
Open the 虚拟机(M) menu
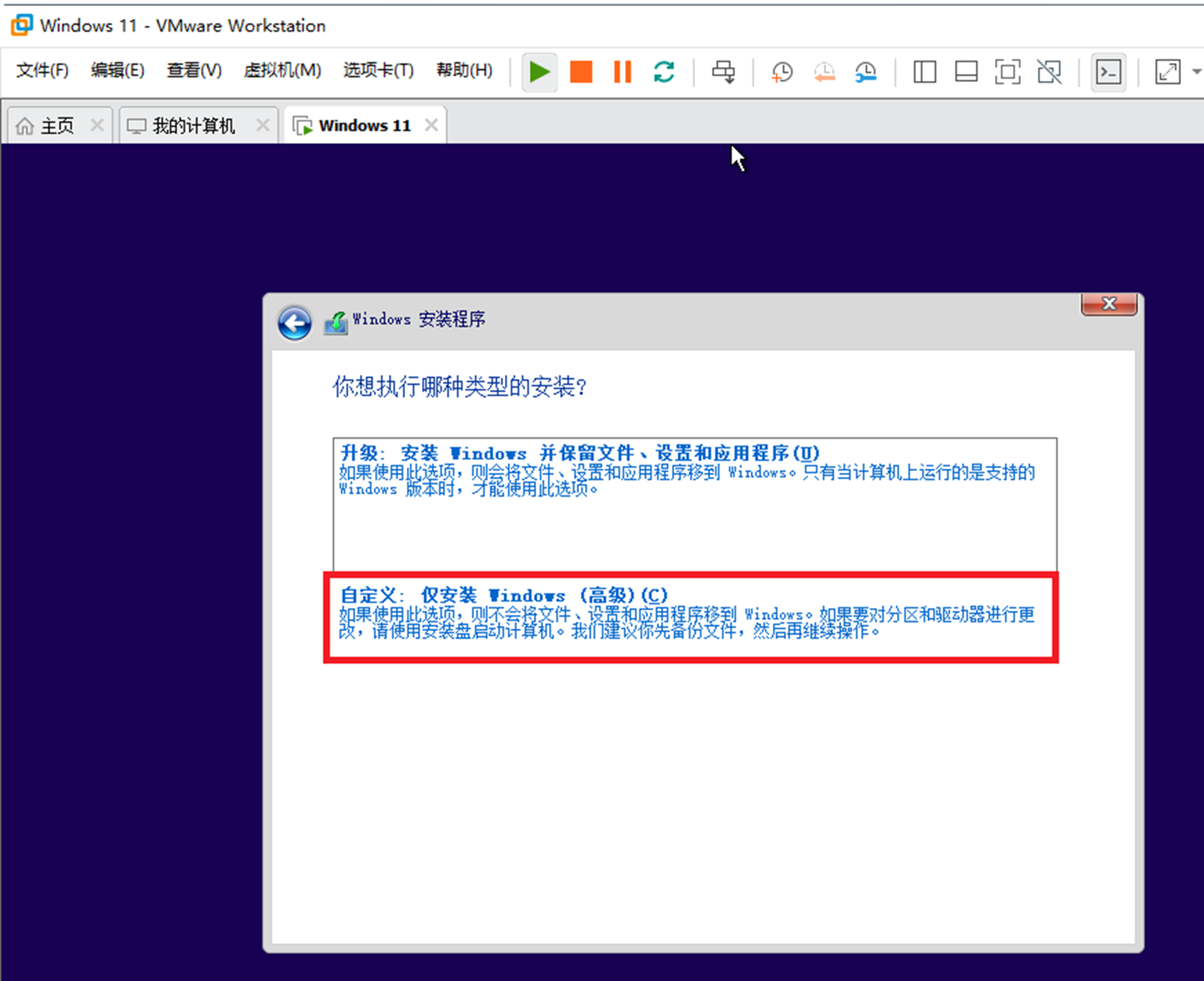click(283, 70)
